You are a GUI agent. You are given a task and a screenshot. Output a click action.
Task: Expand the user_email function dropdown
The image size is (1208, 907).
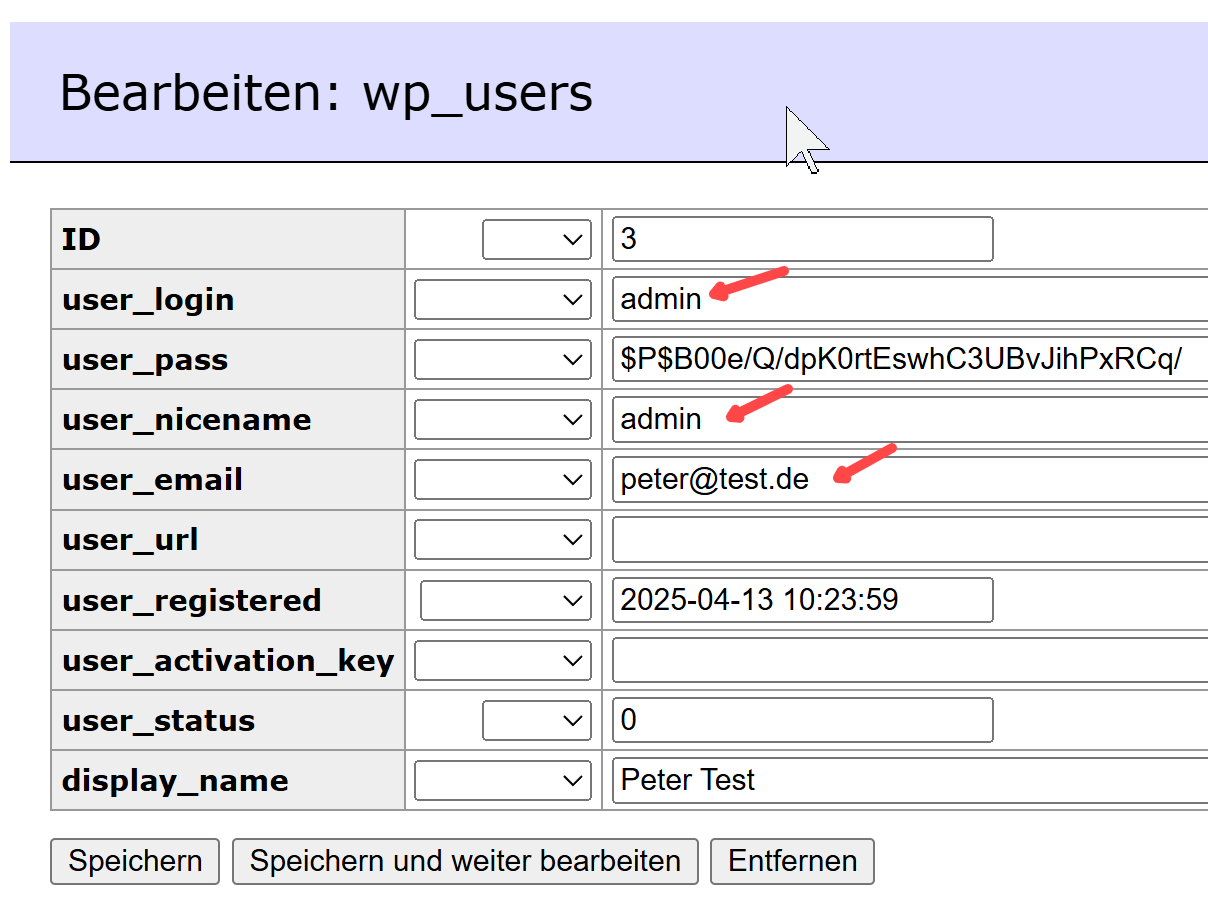502,480
